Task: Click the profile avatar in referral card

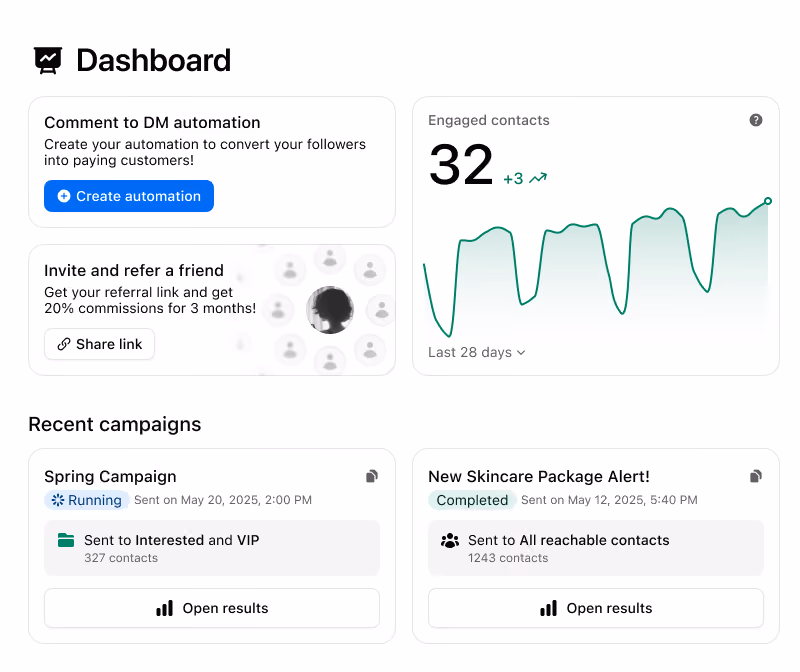Action: [330, 310]
